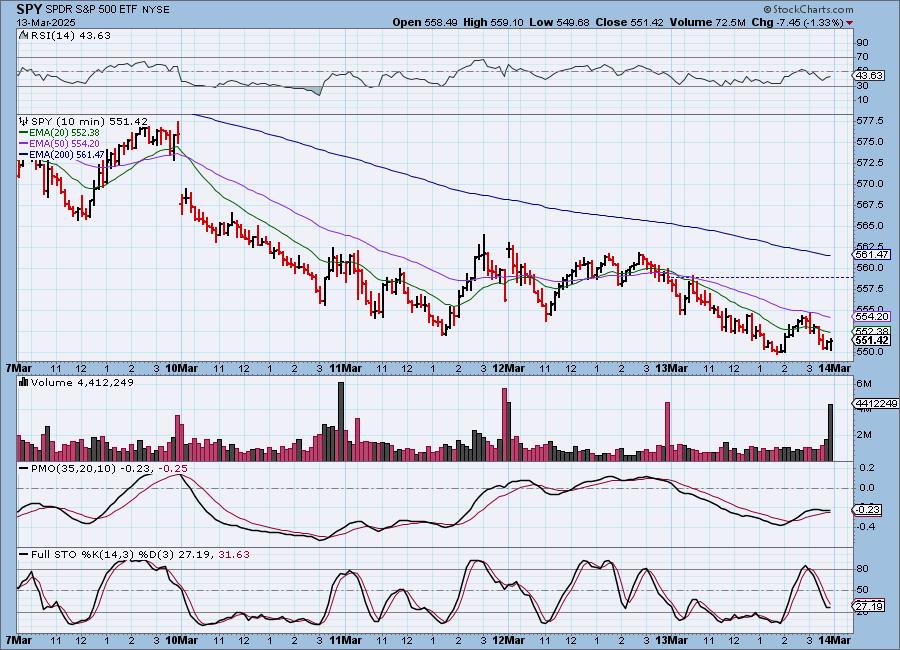Screen dimensions: 900x650
Task: Click the Volume 4,412,249 legend text
Action: click(x=82, y=382)
